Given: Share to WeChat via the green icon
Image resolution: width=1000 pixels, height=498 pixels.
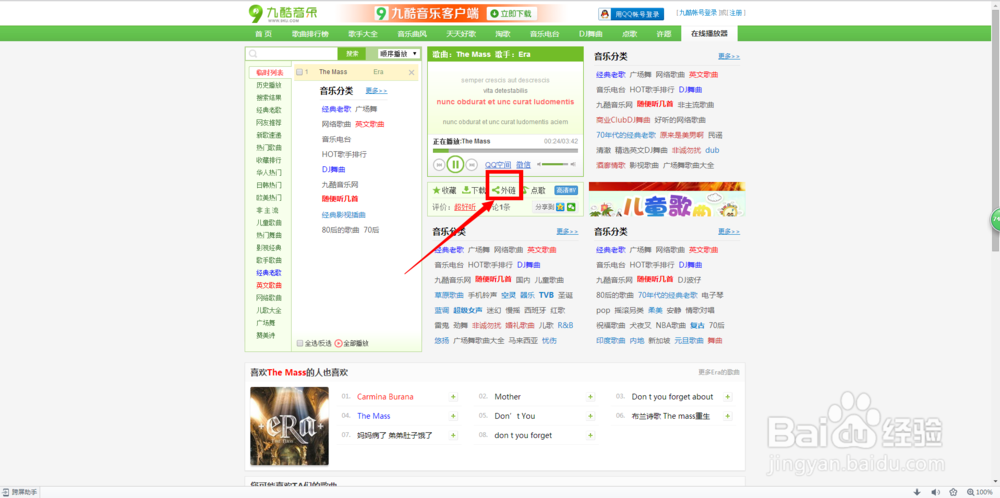Looking at the screenshot, I should coord(571,207).
